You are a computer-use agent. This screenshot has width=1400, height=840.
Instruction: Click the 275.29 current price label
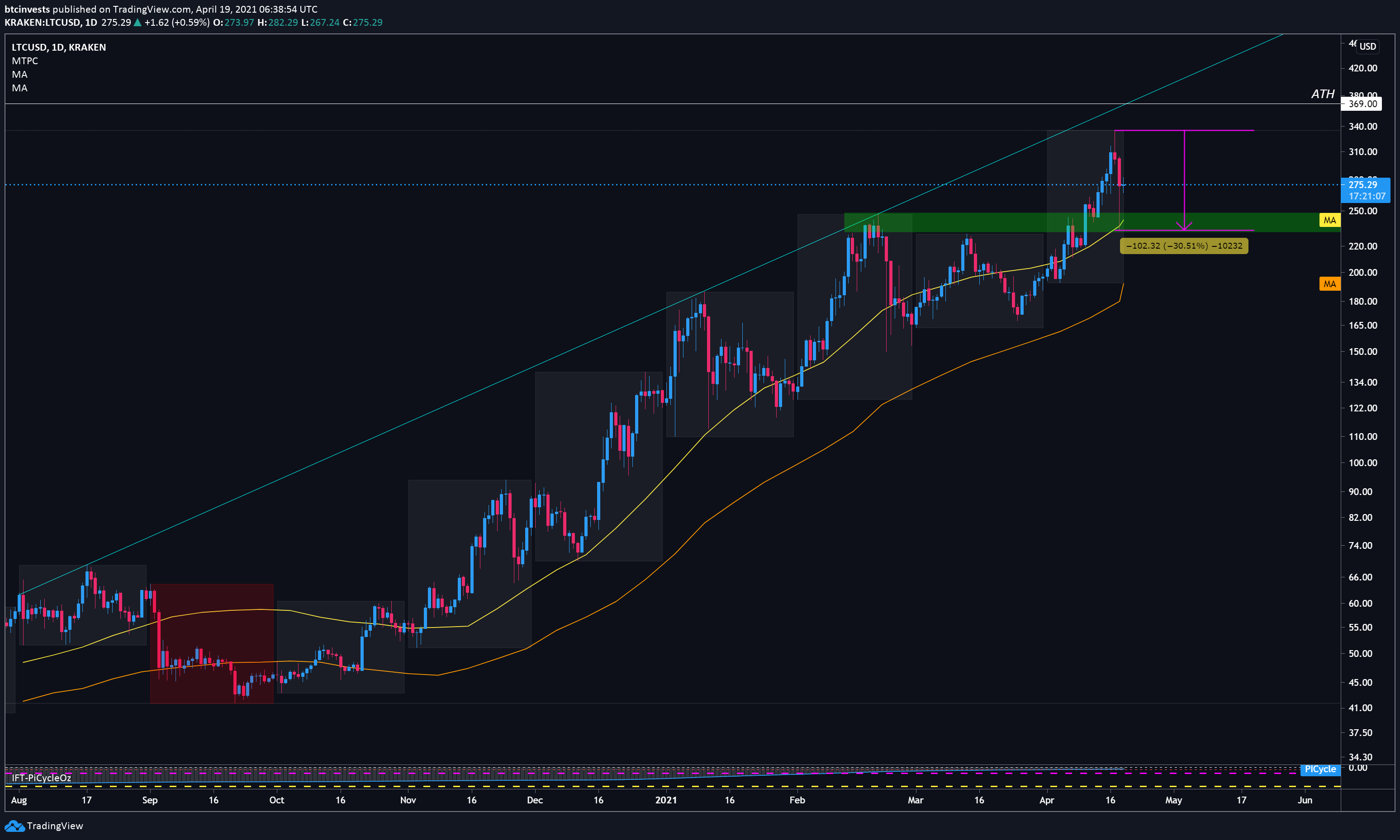[1362, 184]
